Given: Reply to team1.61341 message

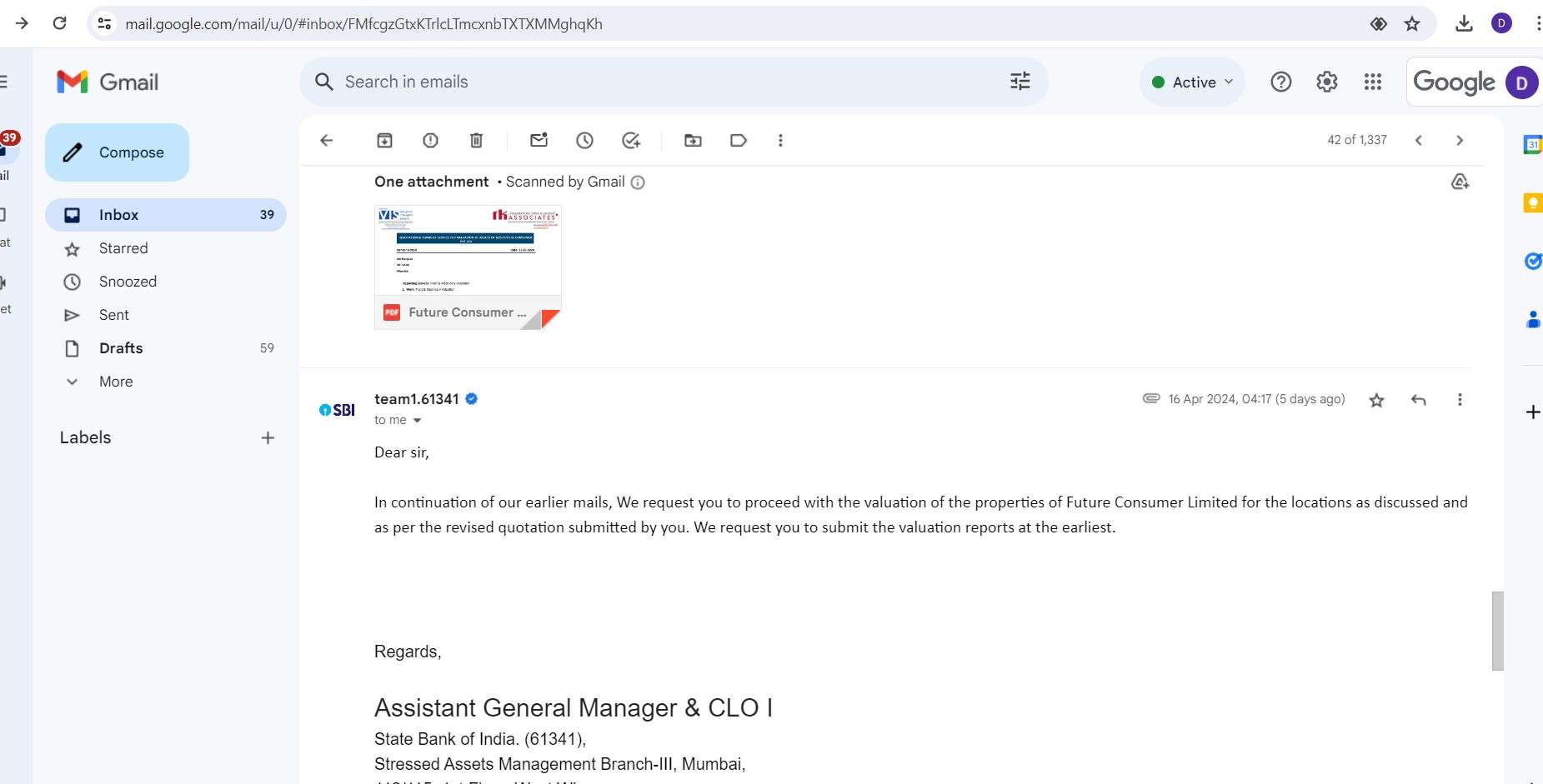Looking at the screenshot, I should coord(1418,400).
